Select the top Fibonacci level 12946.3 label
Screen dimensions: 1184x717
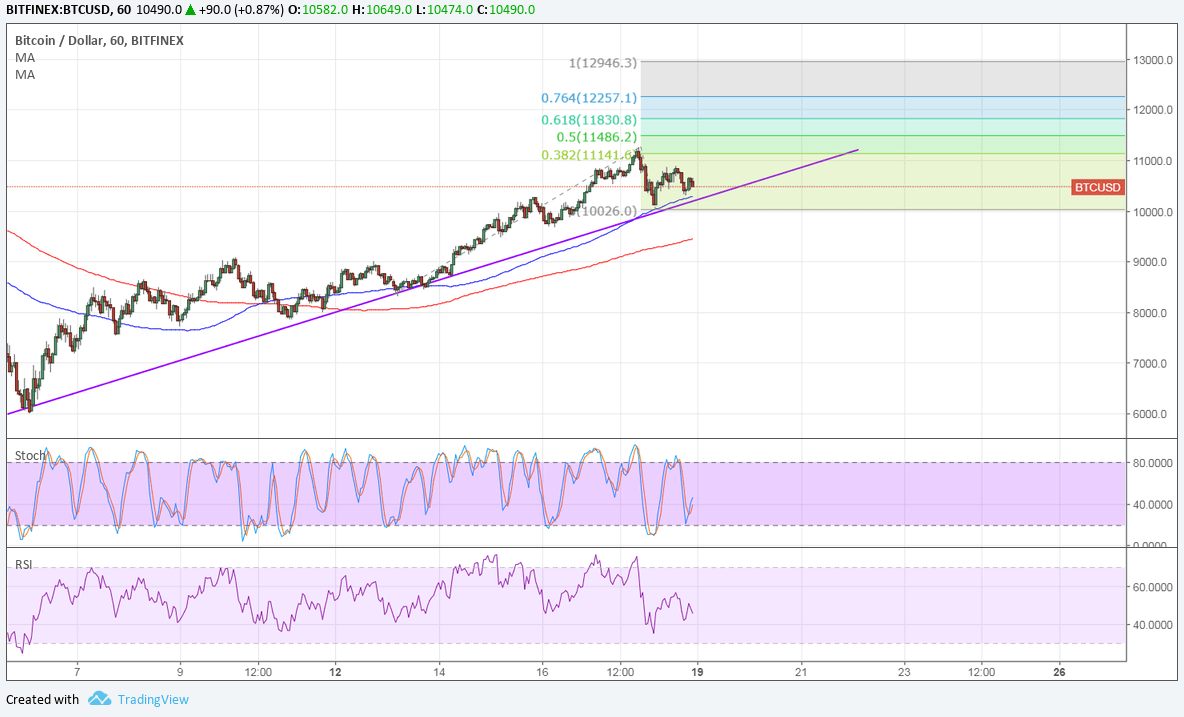(x=602, y=63)
